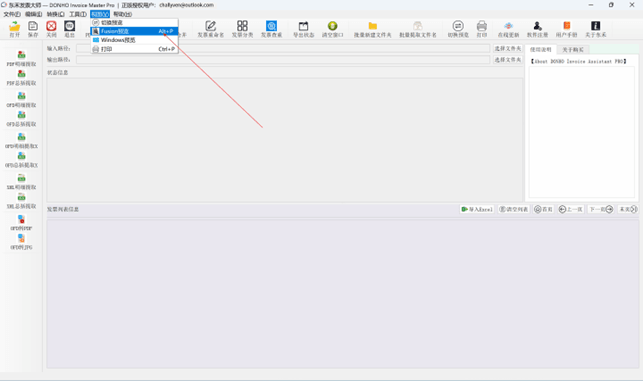This screenshot has width=643, height=381.
Task: Open the invoice classification (发票分类) tool
Action: tap(242, 29)
